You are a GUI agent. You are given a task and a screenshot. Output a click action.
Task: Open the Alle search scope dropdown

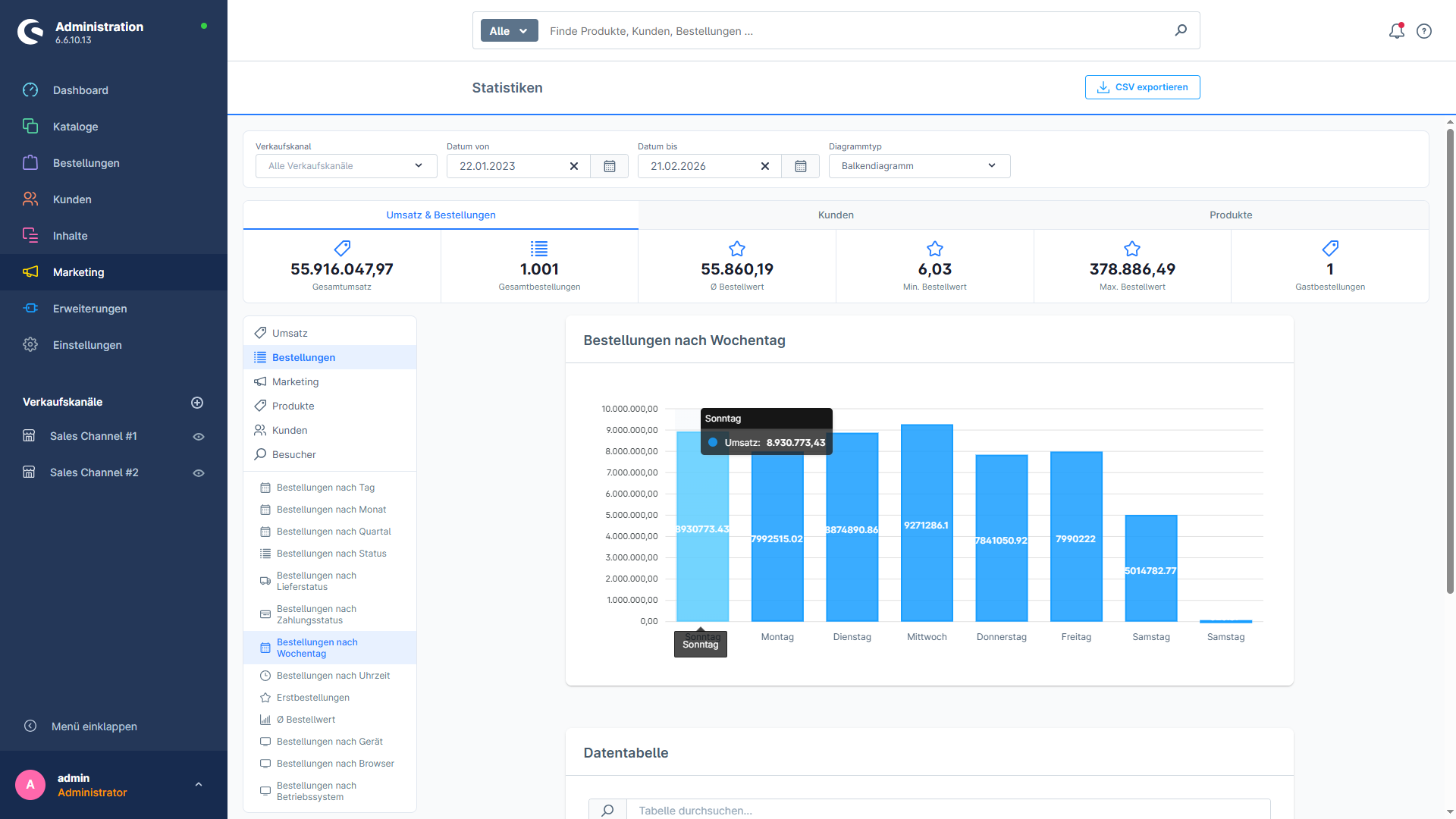coord(508,30)
